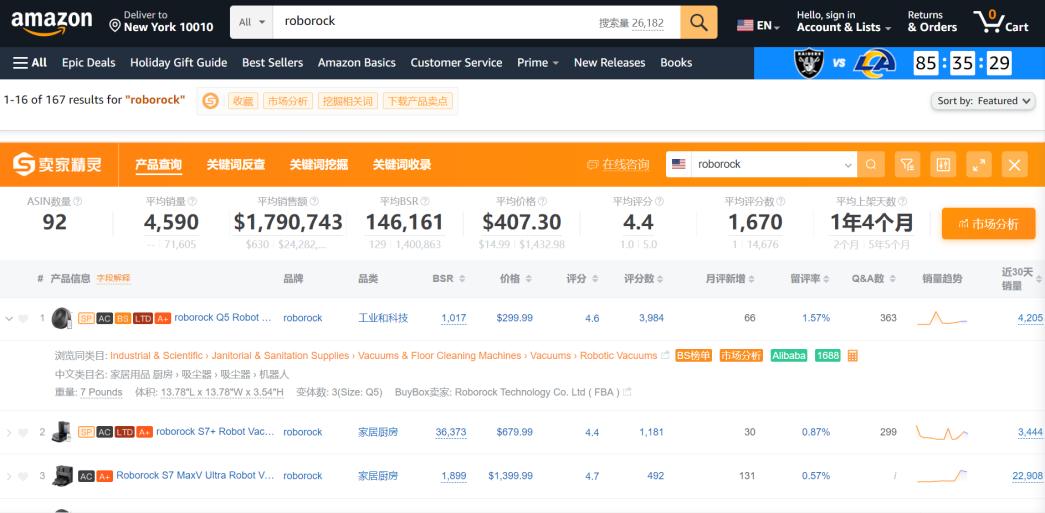Open Account & Lists dropdown
The image size is (1045, 513).
[844, 22]
